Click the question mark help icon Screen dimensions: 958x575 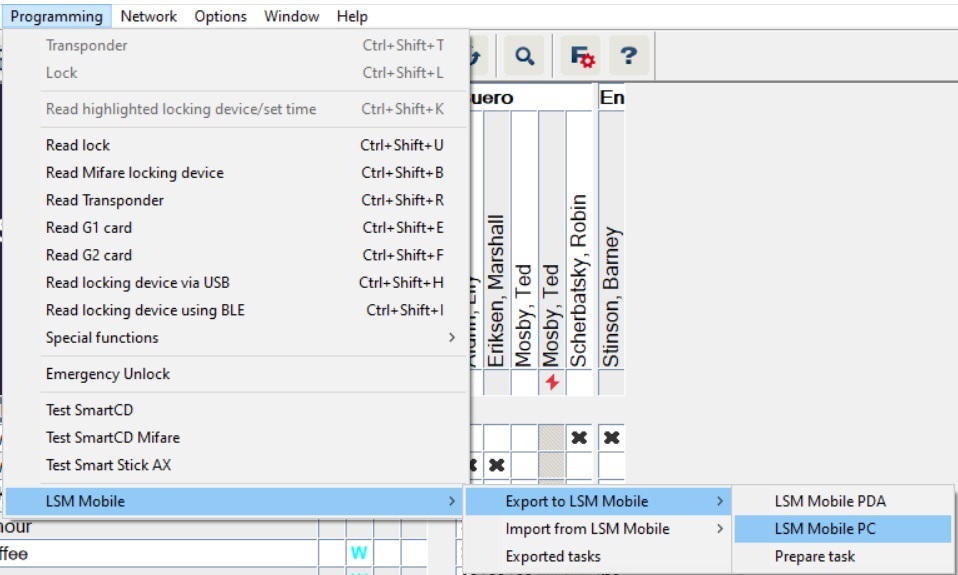(x=628, y=57)
